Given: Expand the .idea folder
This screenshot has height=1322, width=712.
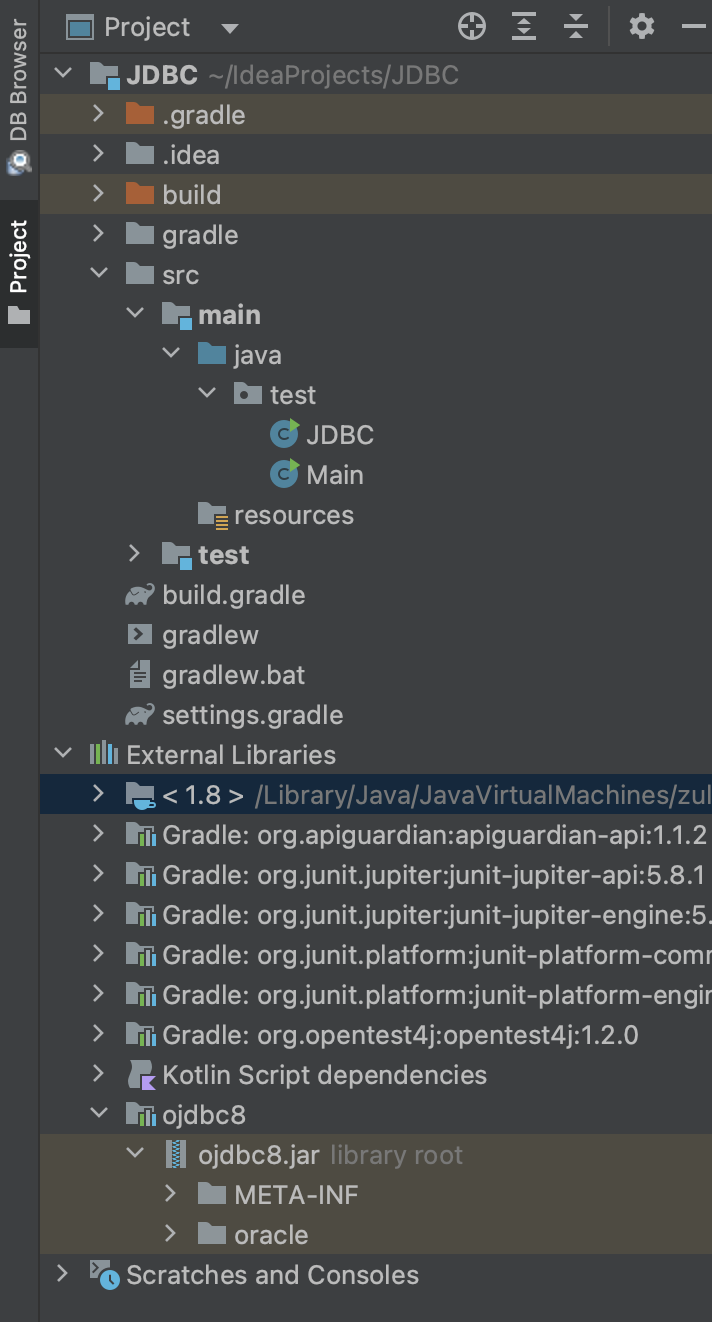Looking at the screenshot, I should point(98,154).
